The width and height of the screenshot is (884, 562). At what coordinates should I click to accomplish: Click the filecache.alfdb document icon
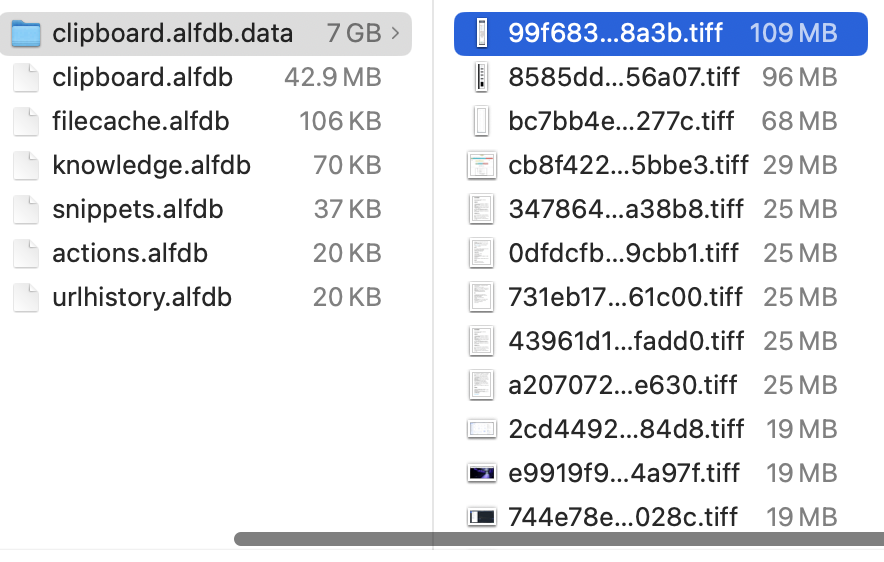[x=26, y=122]
